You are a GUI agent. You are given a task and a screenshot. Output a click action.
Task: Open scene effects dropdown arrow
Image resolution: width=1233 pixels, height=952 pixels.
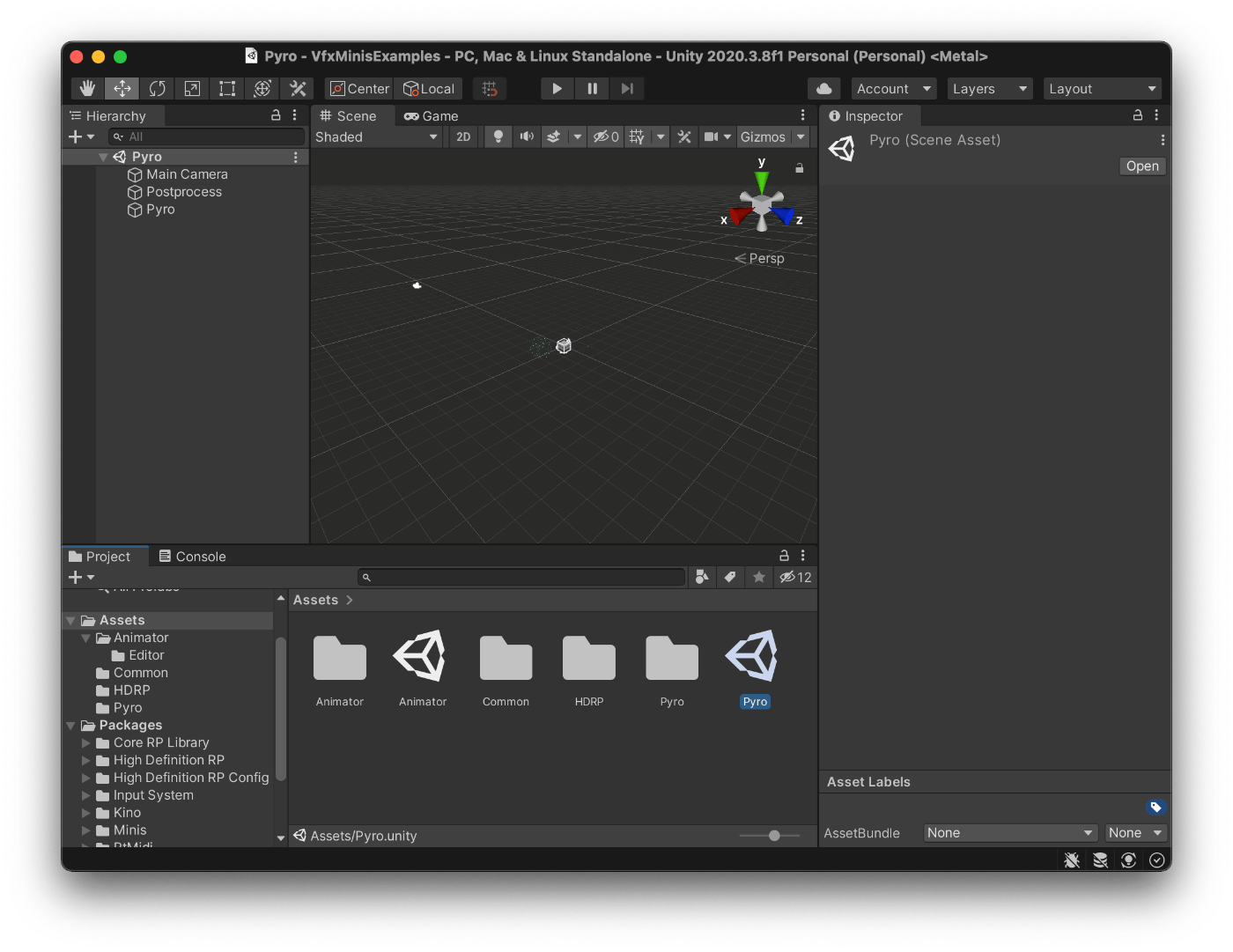point(577,137)
